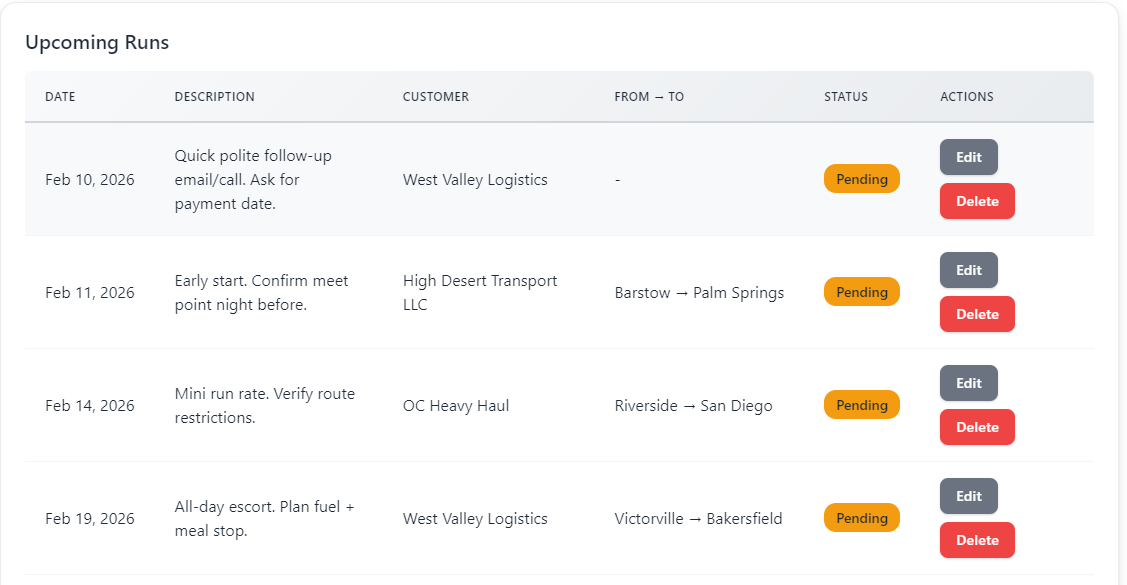Delete the Feb 10 follow-up run
Viewport: 1127px width, 585px height.
click(x=977, y=201)
